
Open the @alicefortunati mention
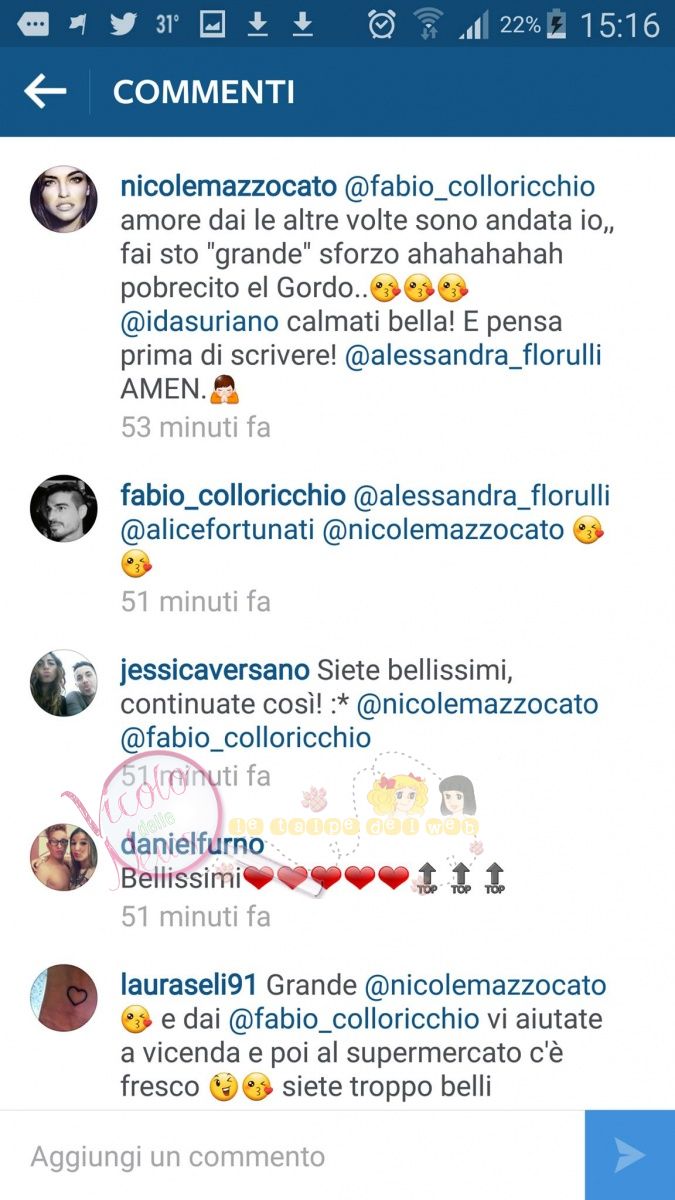point(217,530)
